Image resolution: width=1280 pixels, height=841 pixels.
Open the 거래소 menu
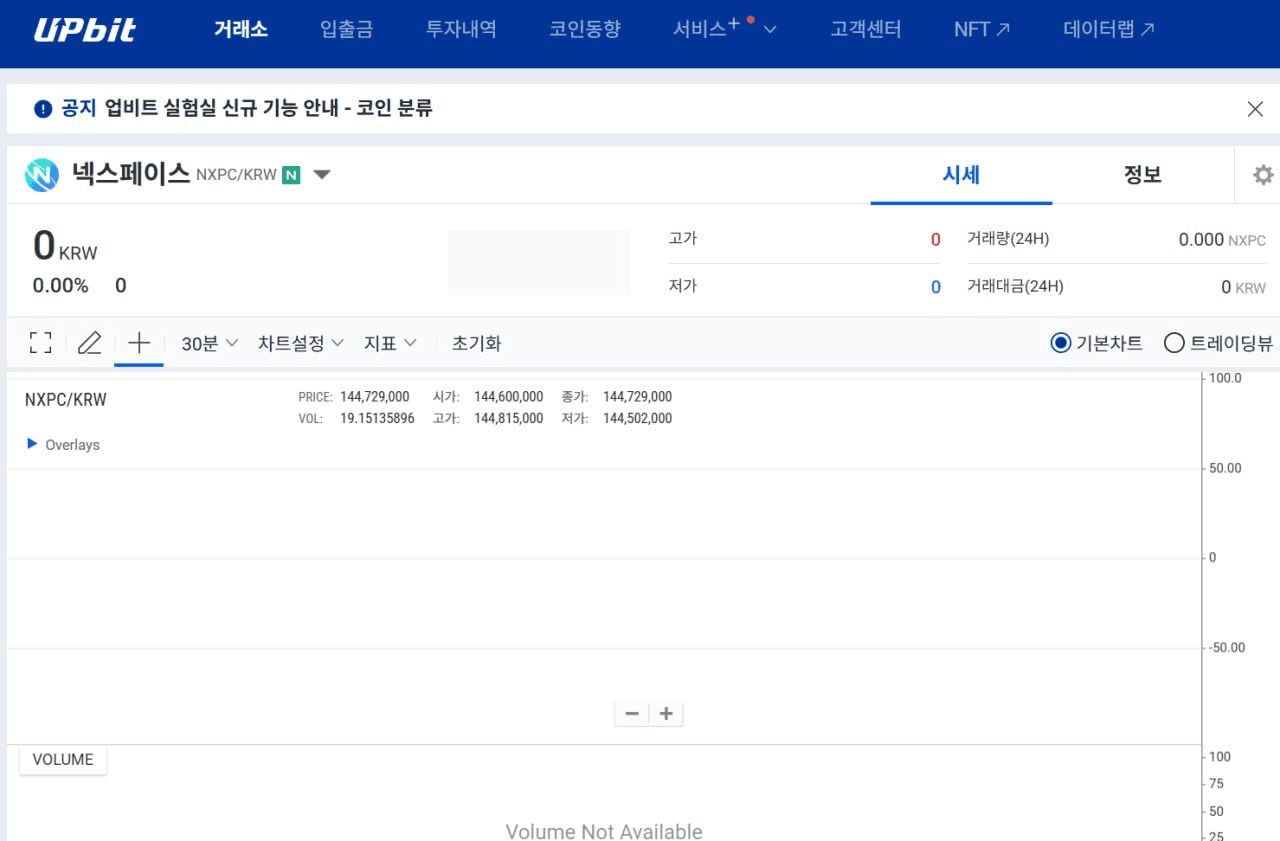coord(241,29)
